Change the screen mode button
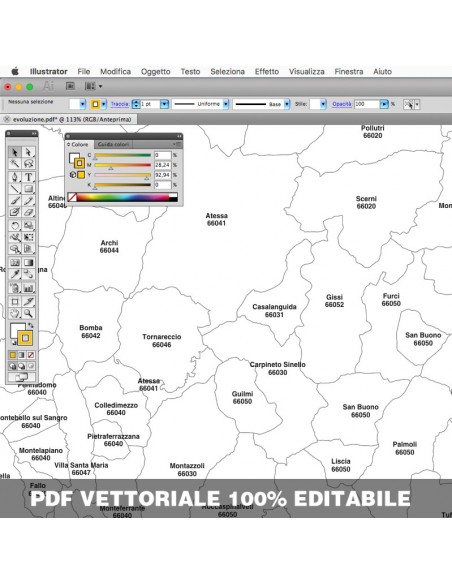The image size is (452, 584). pyautogui.click(x=22, y=377)
